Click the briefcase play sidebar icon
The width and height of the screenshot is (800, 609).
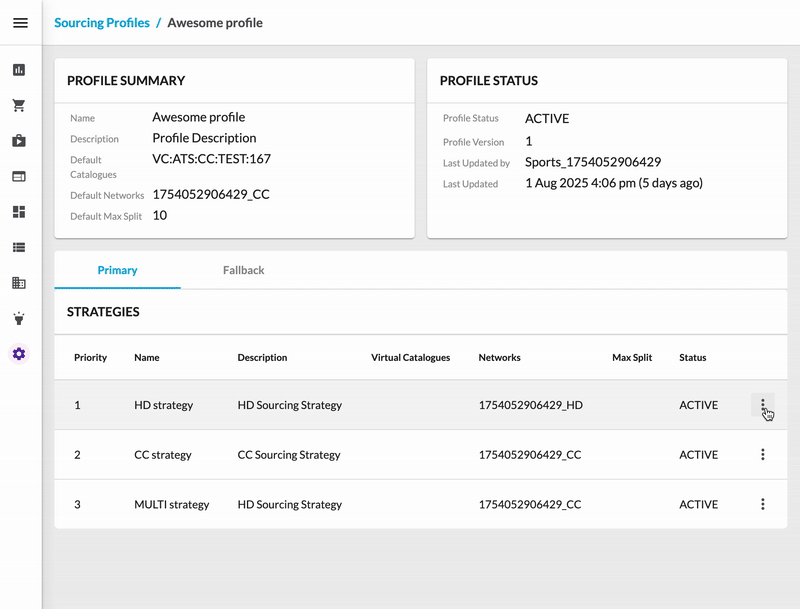19,141
